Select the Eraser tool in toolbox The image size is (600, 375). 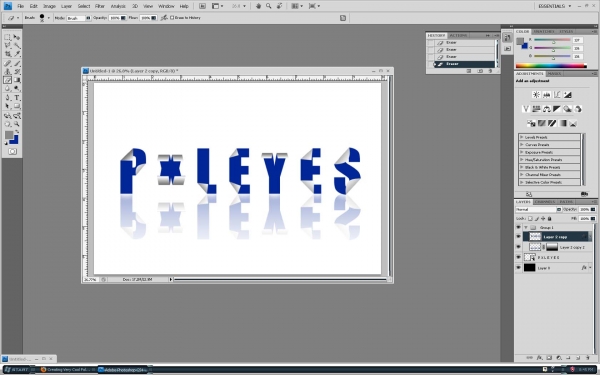click(x=7, y=80)
